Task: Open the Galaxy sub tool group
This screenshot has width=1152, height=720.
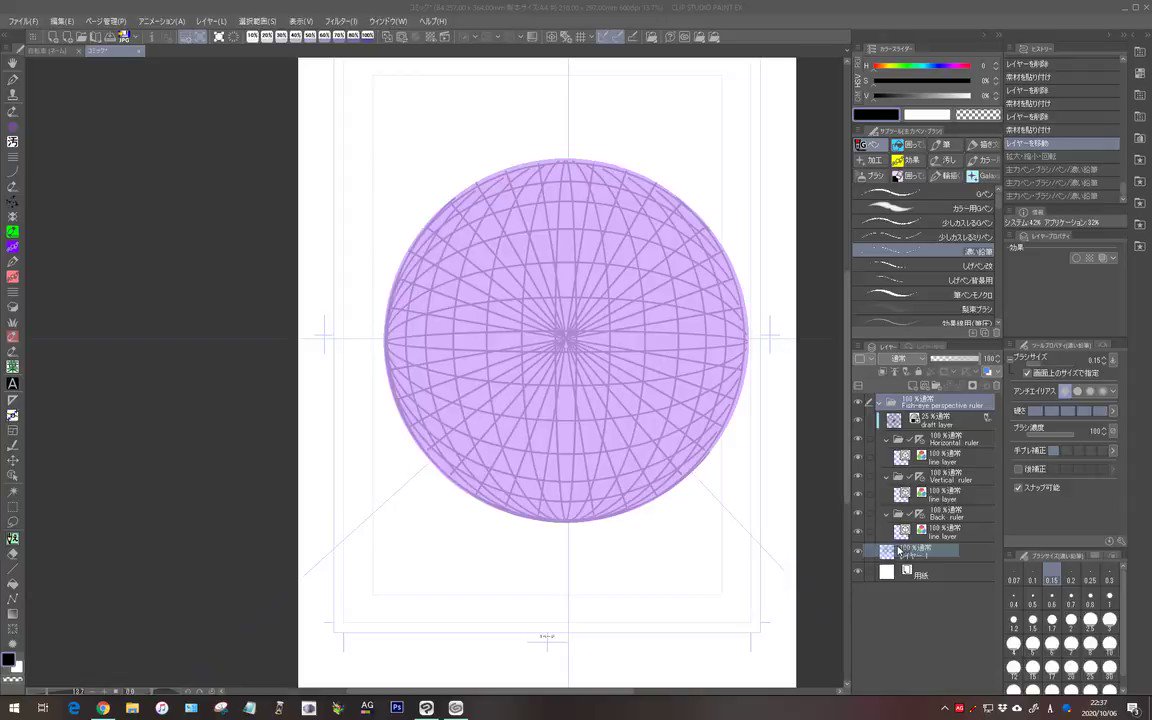Action: (982, 176)
